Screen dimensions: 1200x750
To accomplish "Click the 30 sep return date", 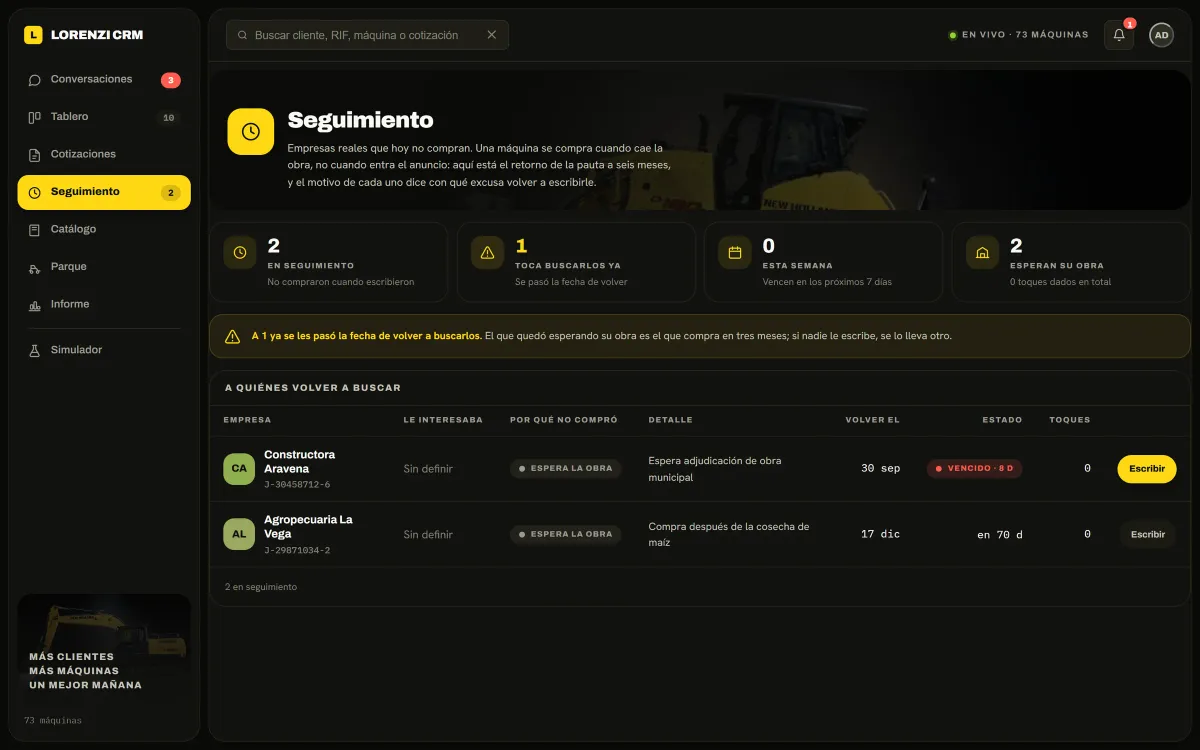I will coord(880,469).
